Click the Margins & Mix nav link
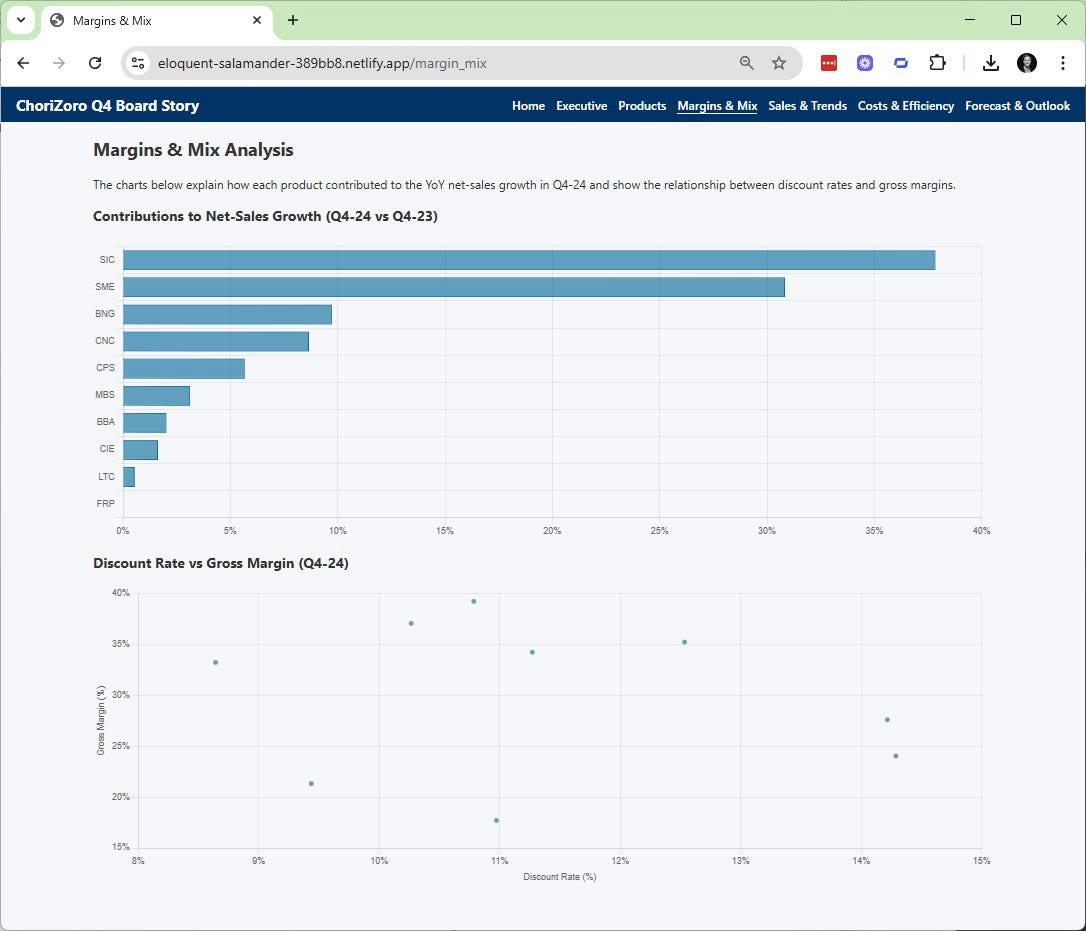1086x931 pixels. 717,106
